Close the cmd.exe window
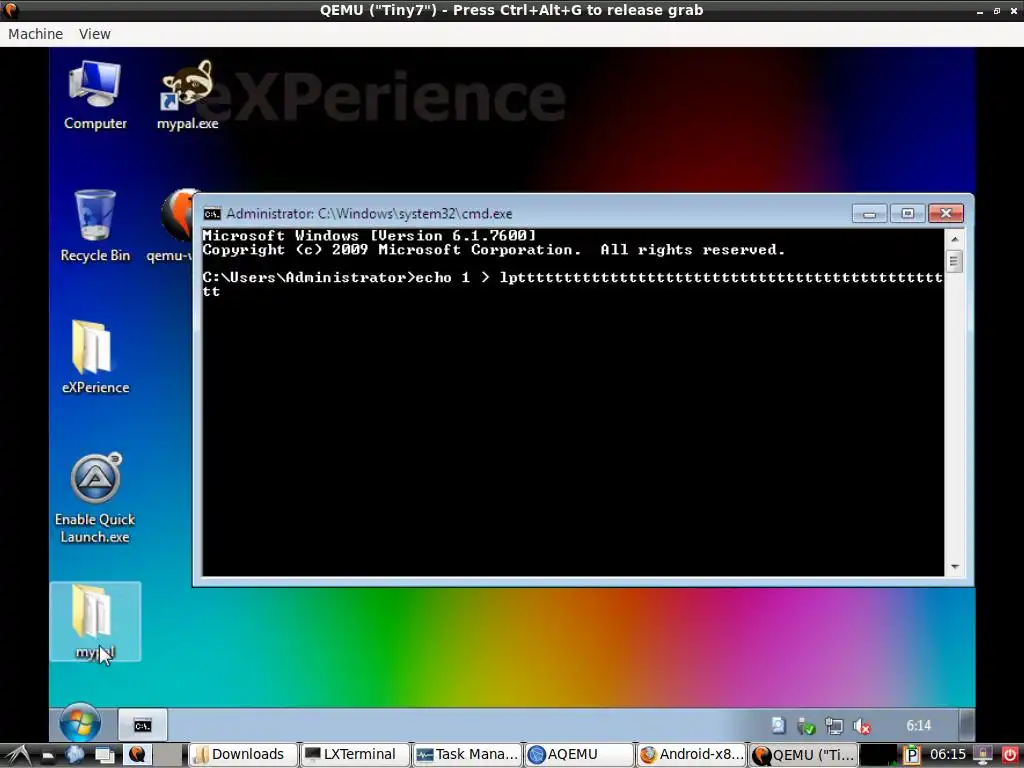The width and height of the screenshot is (1024, 768). pos(946,214)
